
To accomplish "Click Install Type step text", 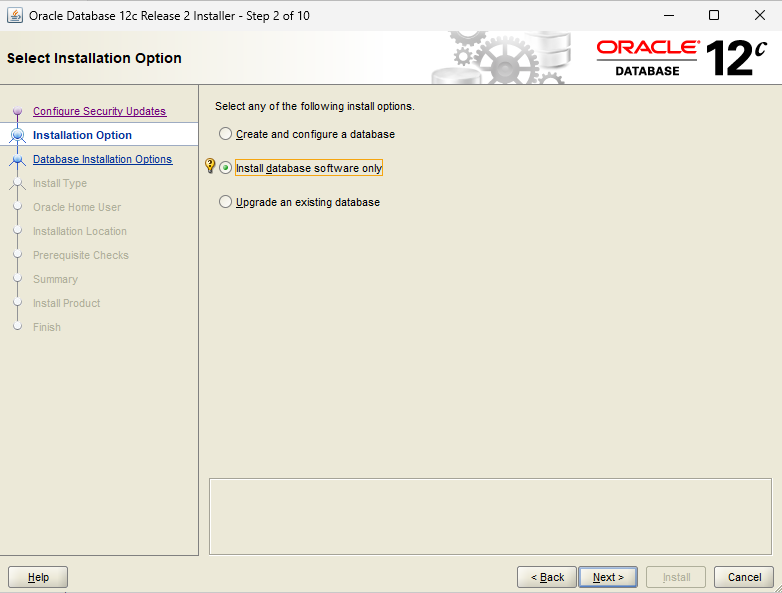I will pyautogui.click(x=60, y=183).
